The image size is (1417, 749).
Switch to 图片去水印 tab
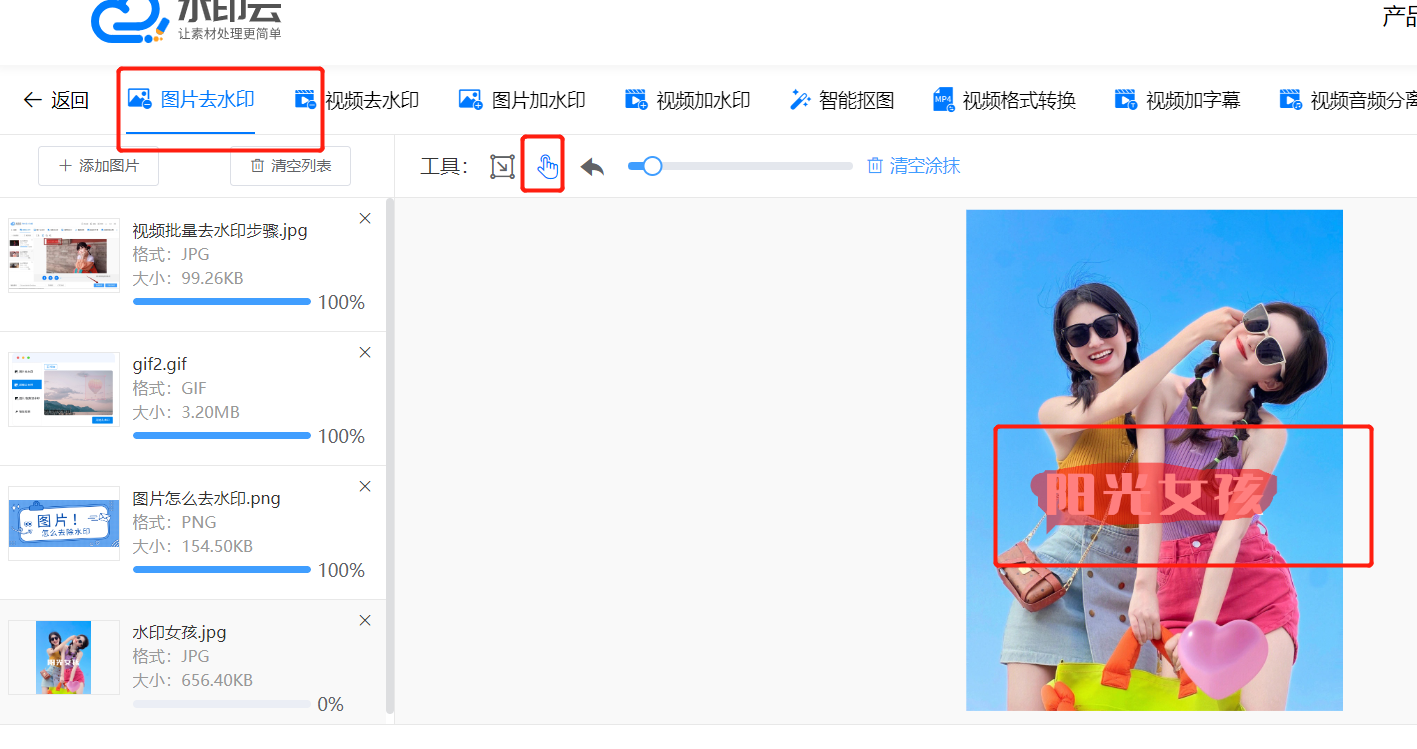click(x=191, y=100)
